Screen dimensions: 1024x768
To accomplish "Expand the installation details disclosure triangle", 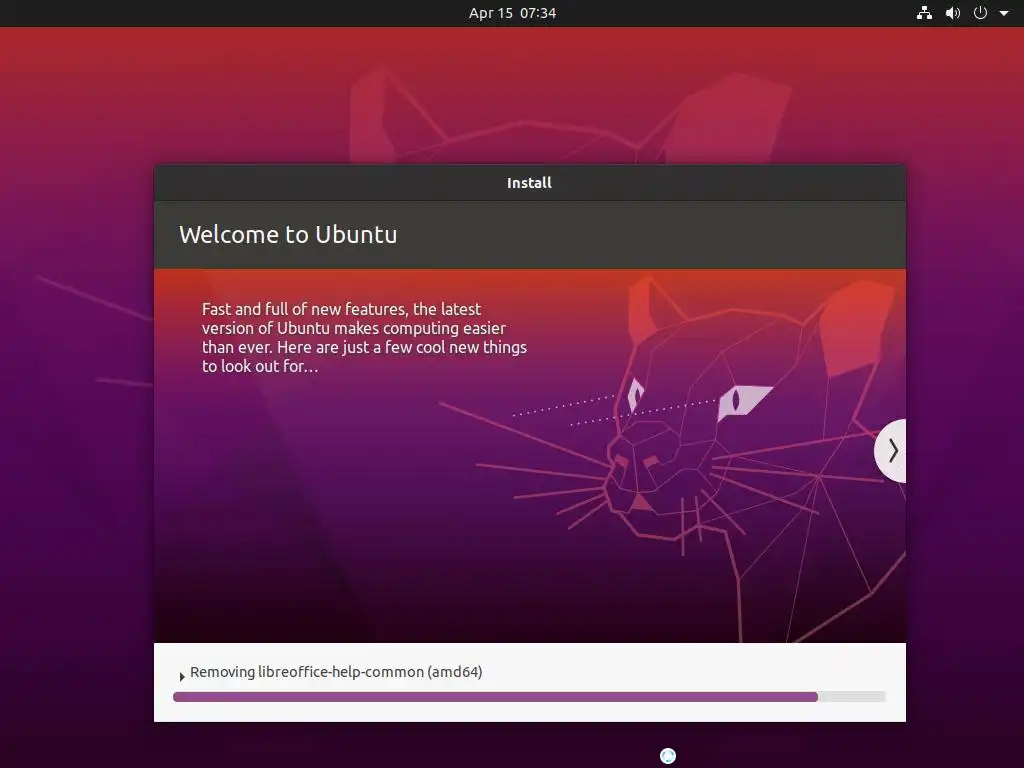I will point(182,677).
